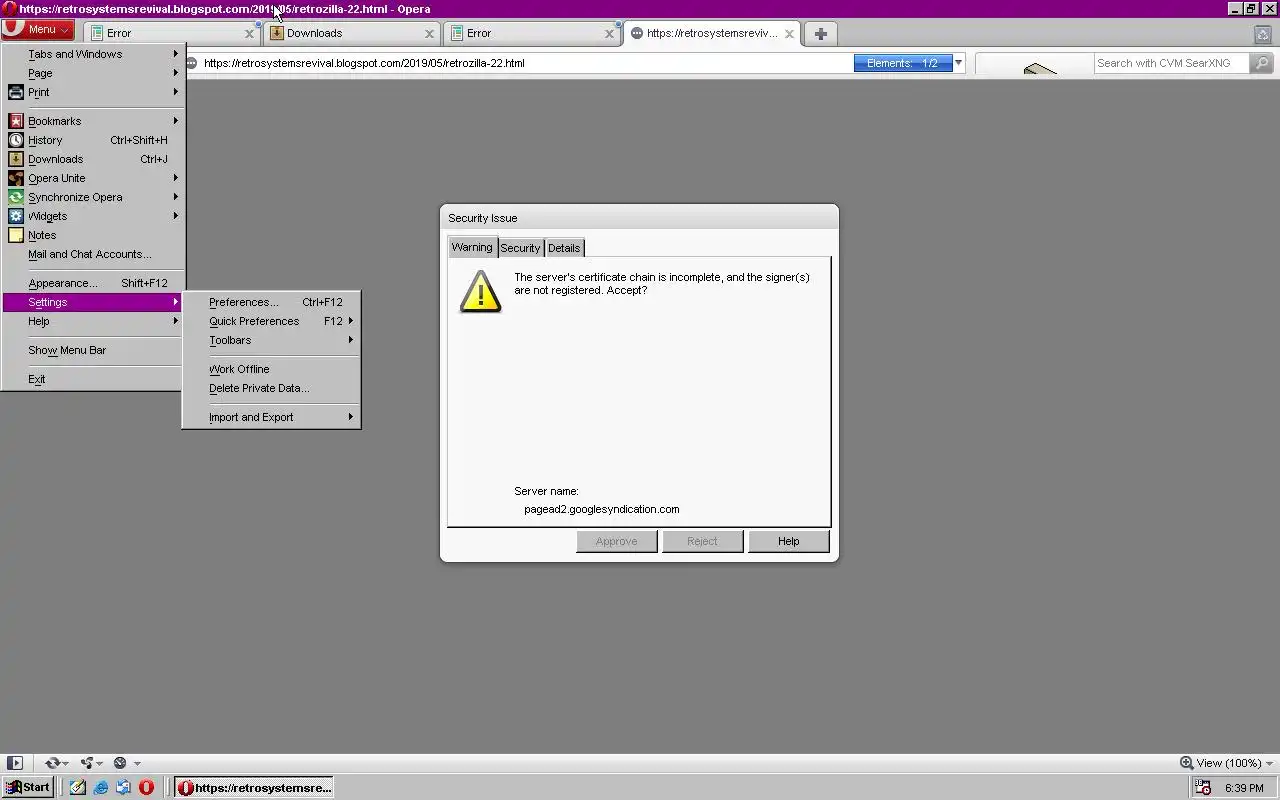Switch to the Downloads browser tab
This screenshot has height=800, width=1280.
(352, 33)
